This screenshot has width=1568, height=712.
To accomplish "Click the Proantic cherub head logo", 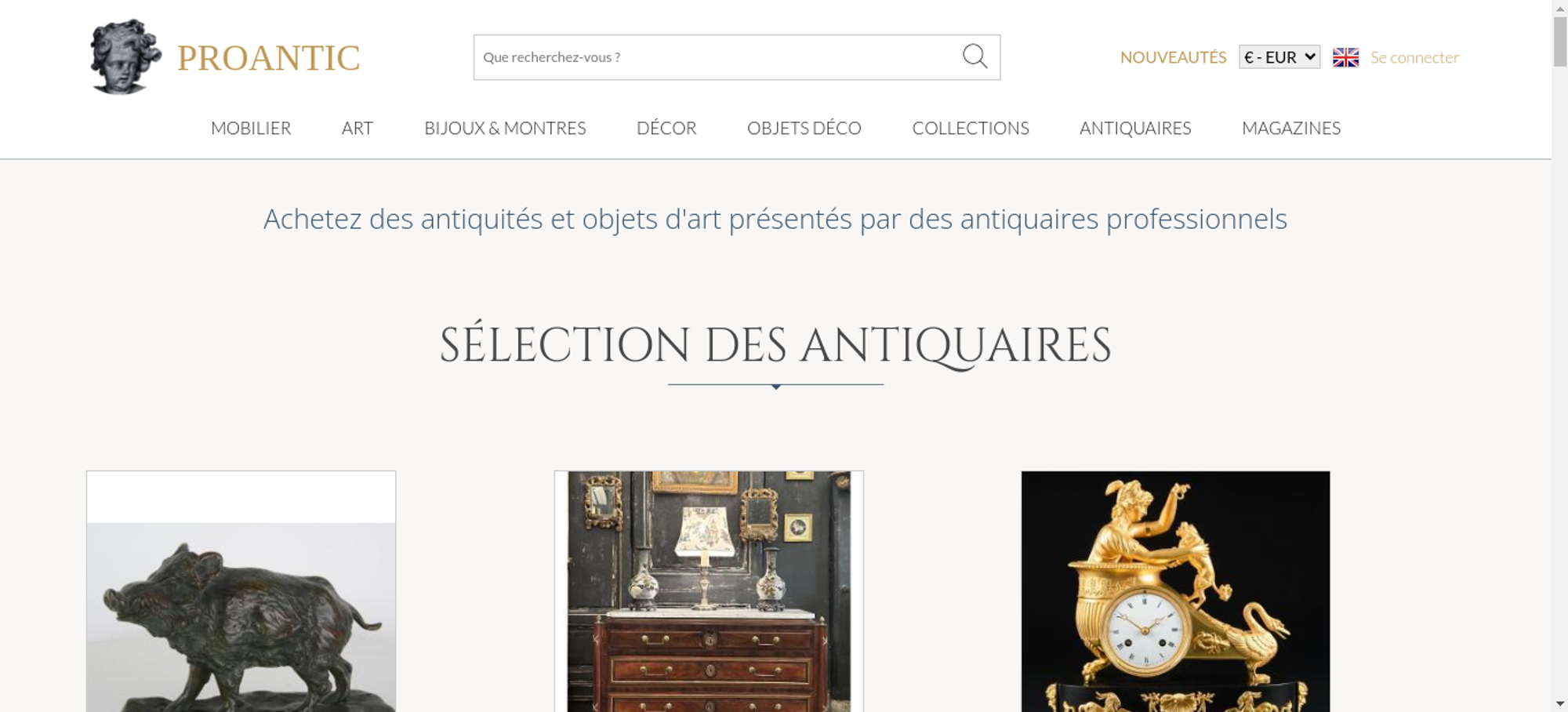I will (x=125, y=56).
